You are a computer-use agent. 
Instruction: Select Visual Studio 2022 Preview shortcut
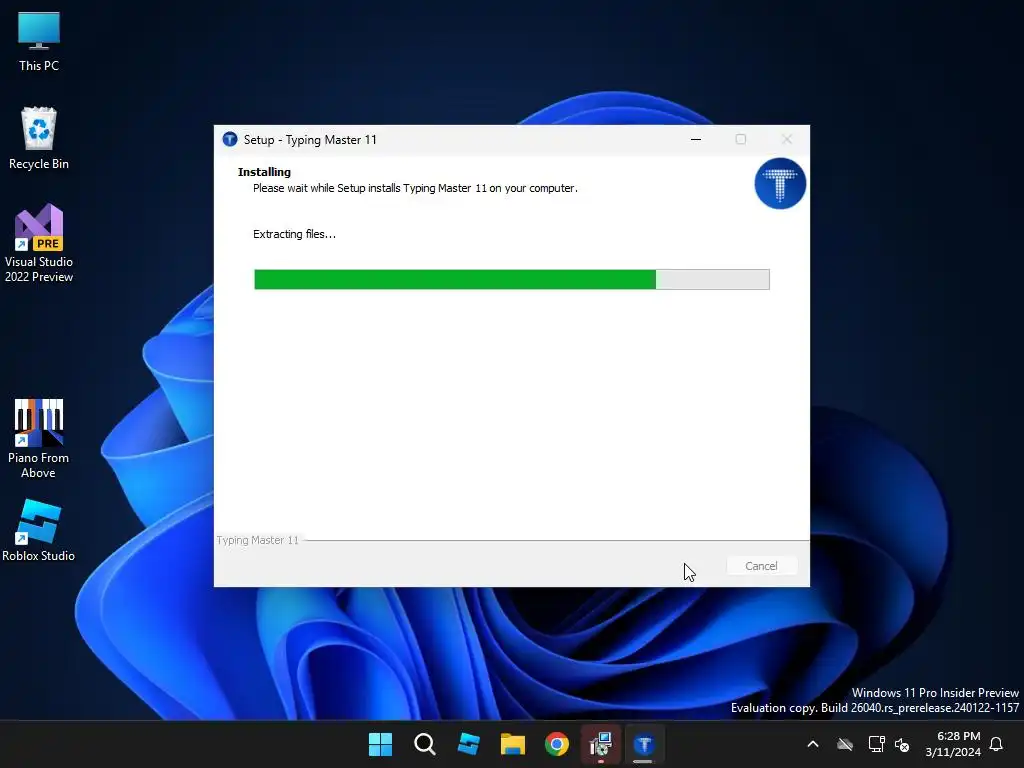coord(39,243)
